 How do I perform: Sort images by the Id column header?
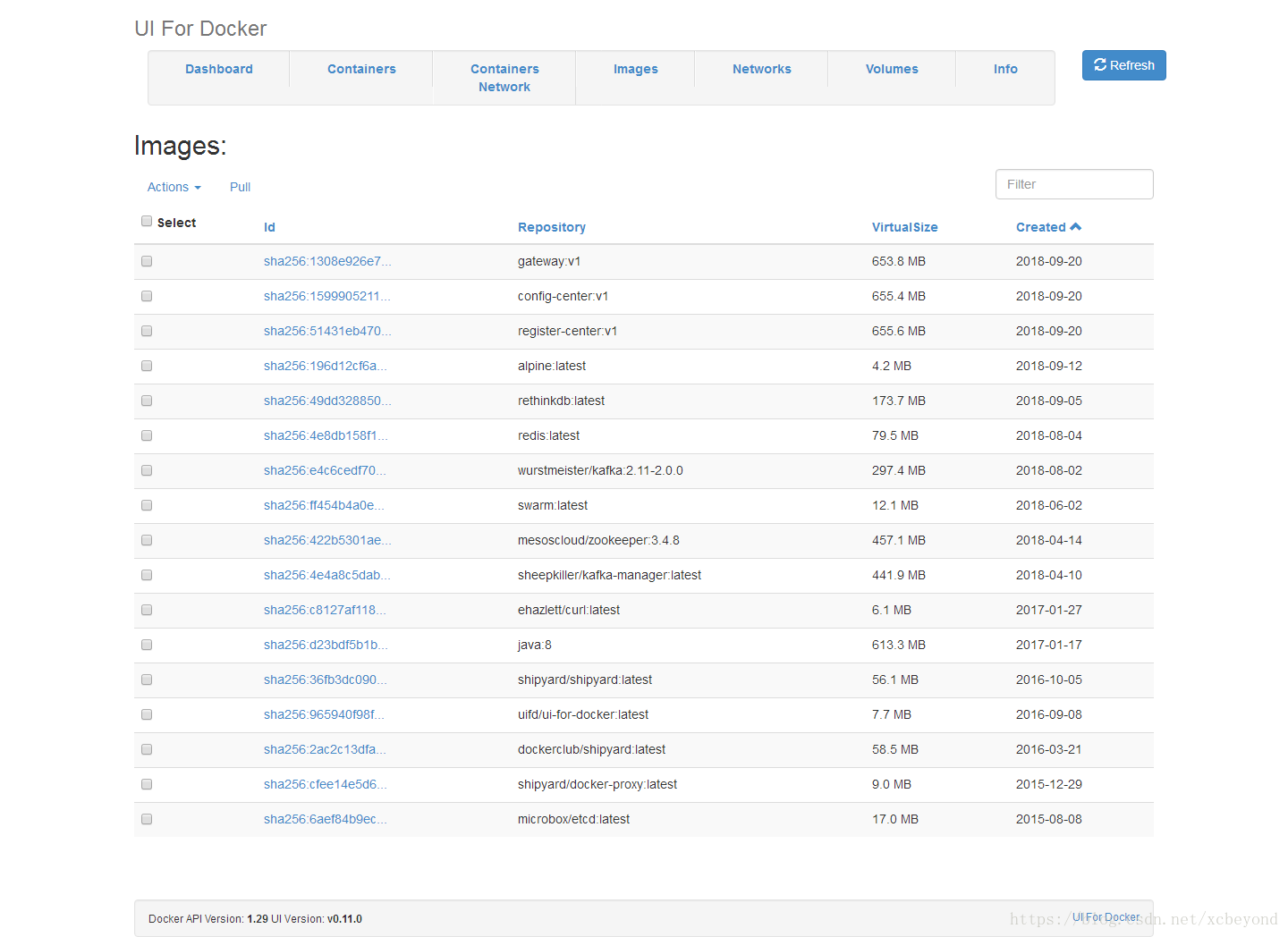(269, 227)
